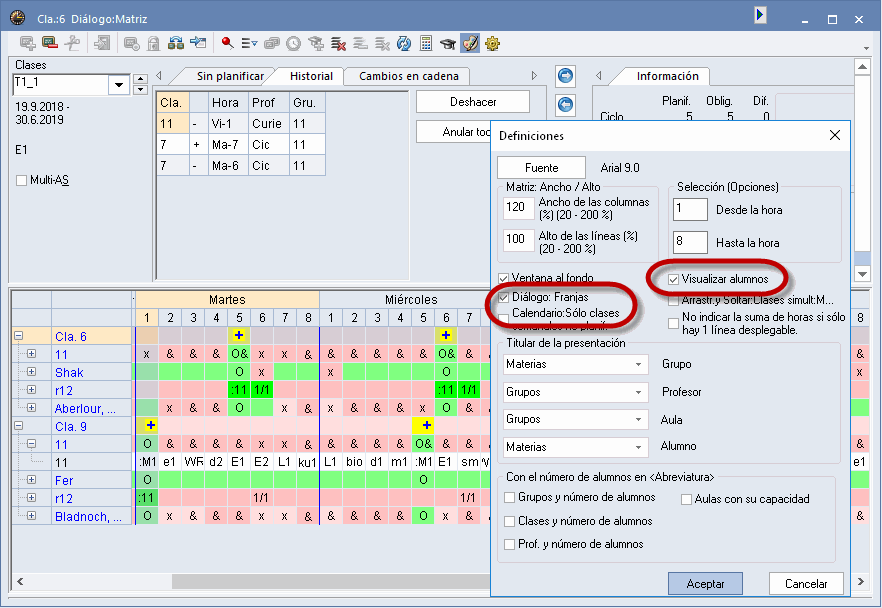Open the Aula presentation dropdown

click(x=575, y=420)
